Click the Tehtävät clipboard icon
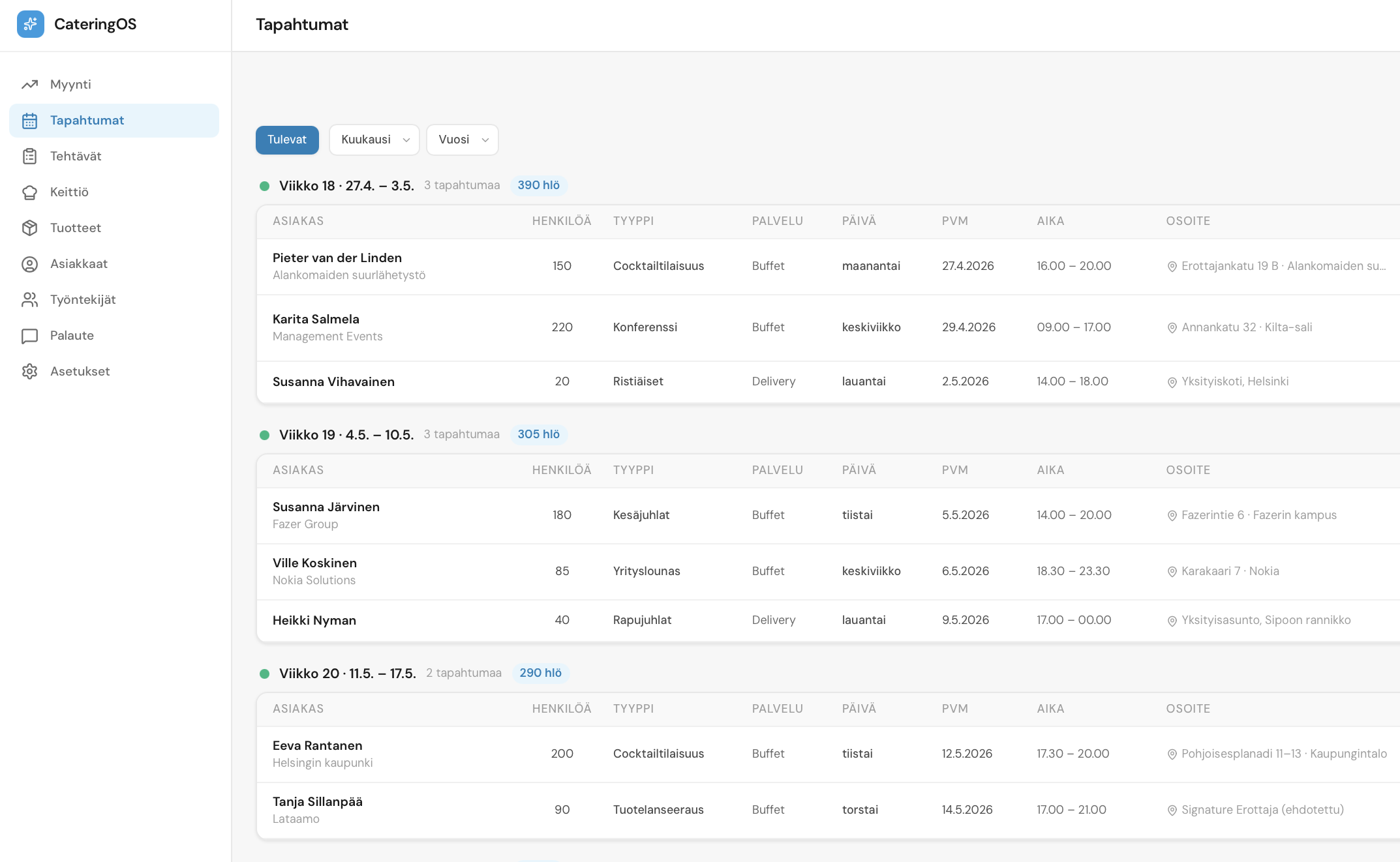The height and width of the screenshot is (862, 1400). [x=29, y=156]
